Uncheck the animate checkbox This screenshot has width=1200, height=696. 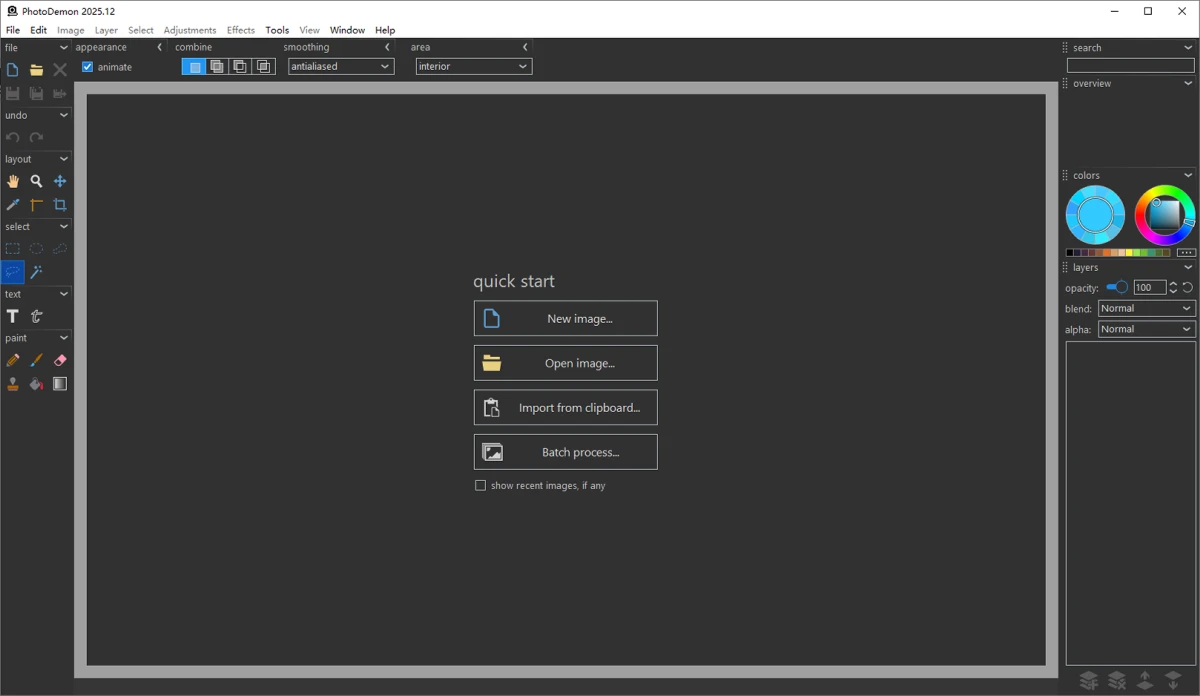[x=87, y=67]
